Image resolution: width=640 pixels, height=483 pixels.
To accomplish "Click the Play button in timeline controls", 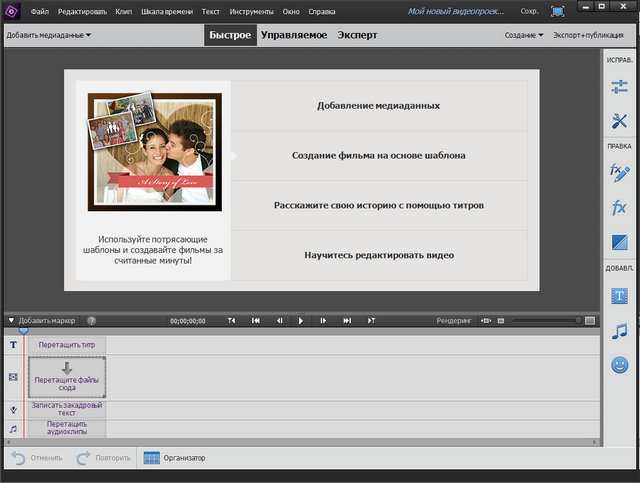I will [300, 321].
